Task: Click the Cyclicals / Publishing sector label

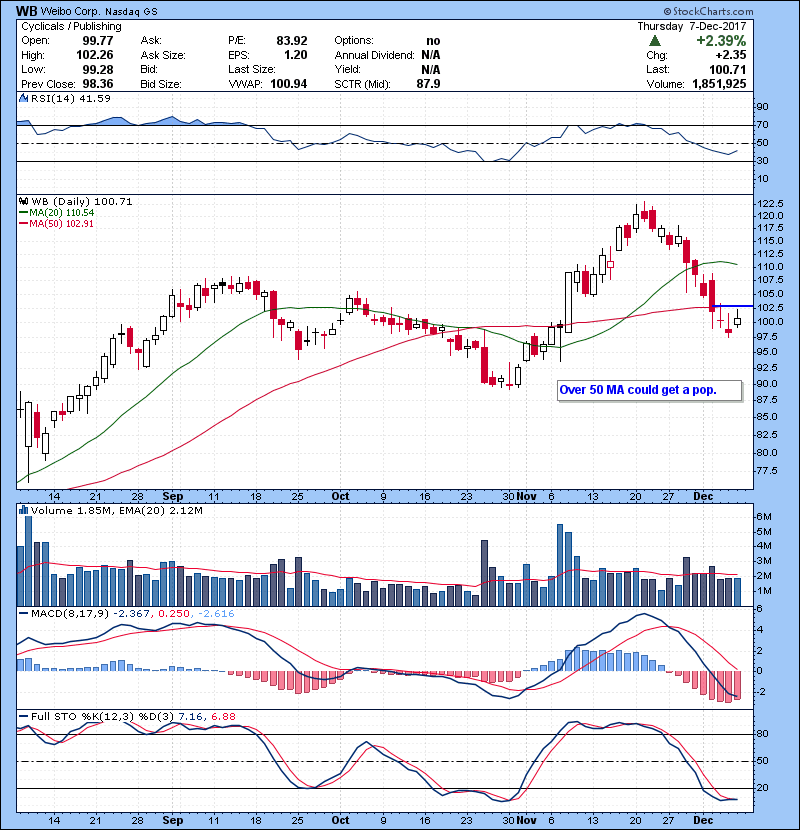Action: point(71,26)
